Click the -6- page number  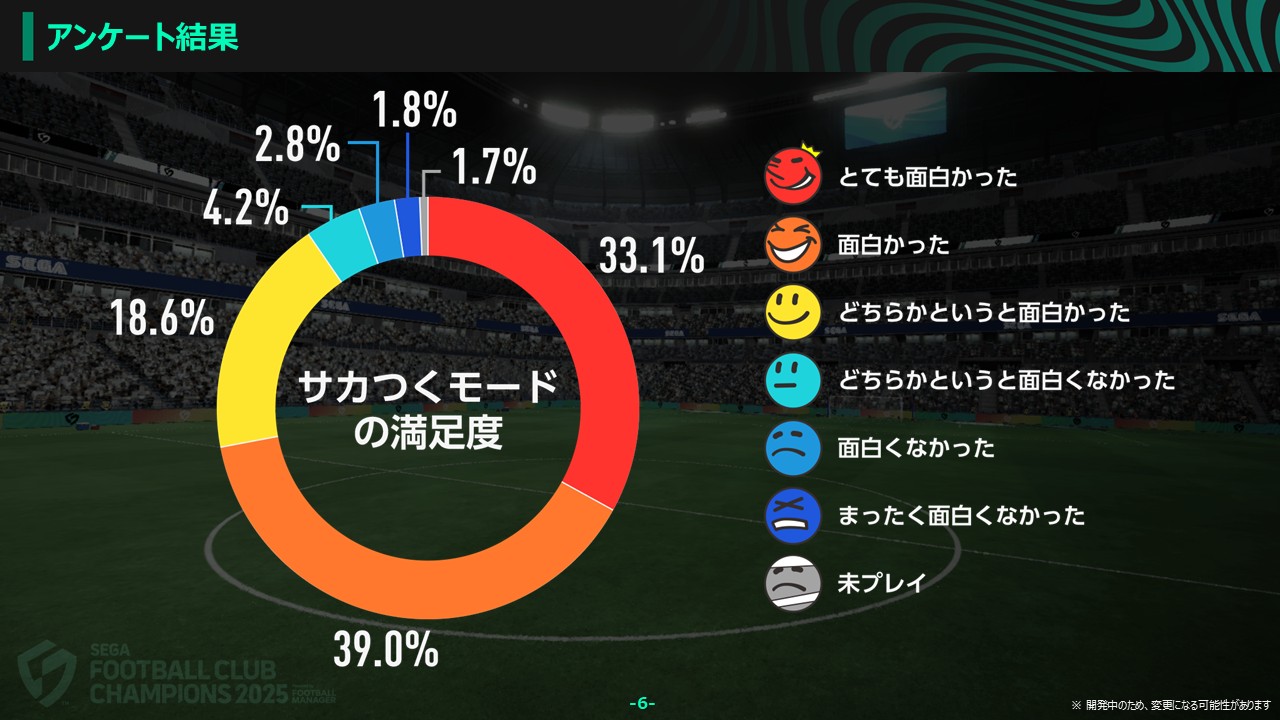pyautogui.click(x=642, y=703)
